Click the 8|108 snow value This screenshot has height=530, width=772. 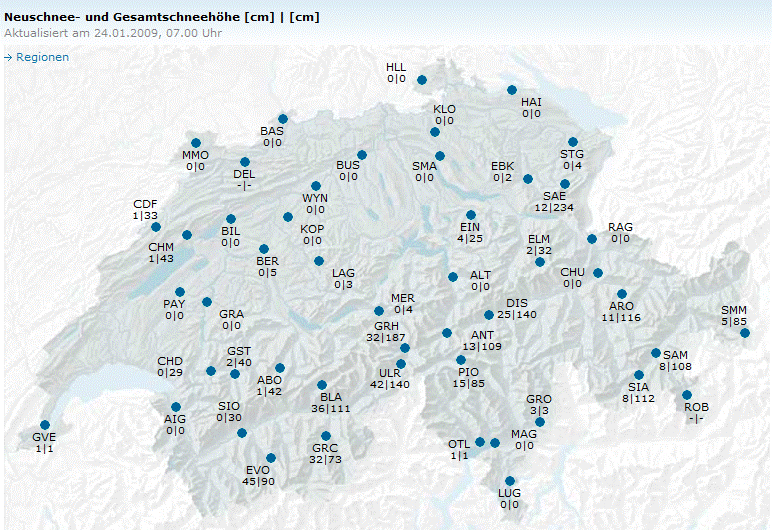point(676,367)
